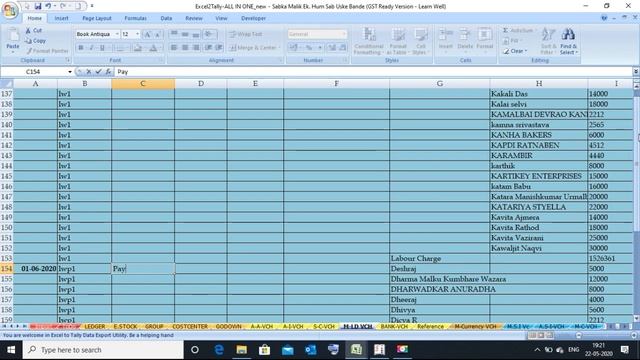The image size is (640, 360).
Task: Switch to the BANK-VCH sheet tab
Action: point(394,327)
